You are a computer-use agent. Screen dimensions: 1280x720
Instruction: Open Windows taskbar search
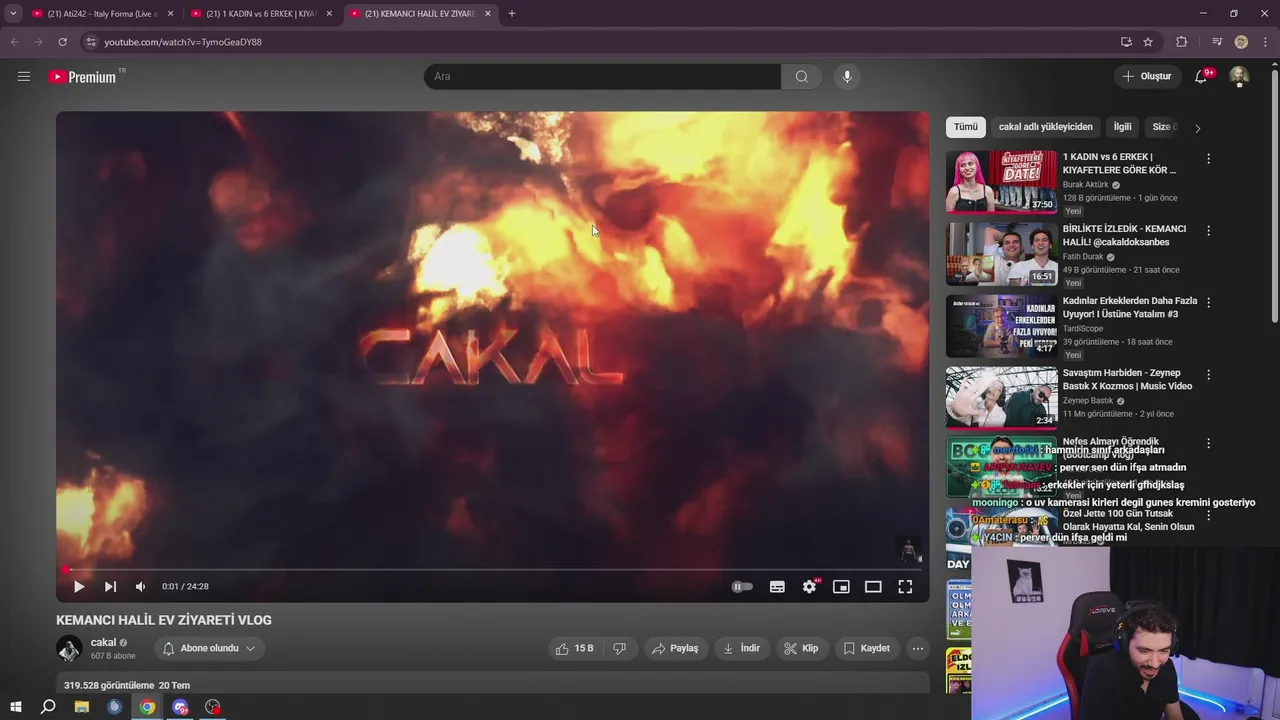pyautogui.click(x=47, y=707)
